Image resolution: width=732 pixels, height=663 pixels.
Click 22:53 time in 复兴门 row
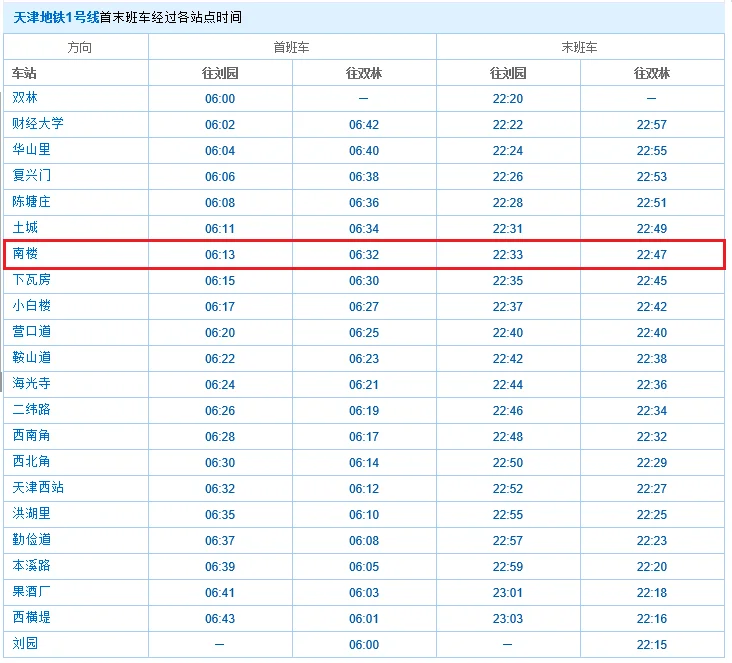pyautogui.click(x=652, y=177)
